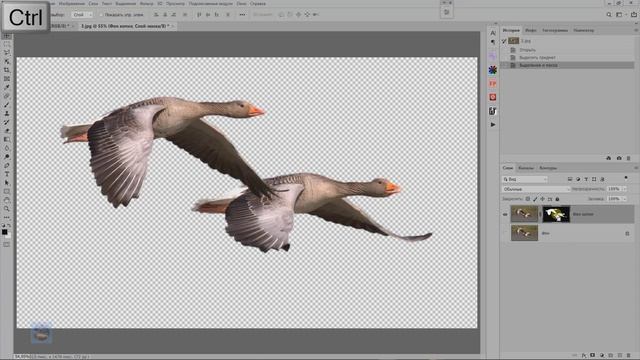Open the Actions play-triangle panel icon
This screenshot has width=640, height=360.
[493, 124]
